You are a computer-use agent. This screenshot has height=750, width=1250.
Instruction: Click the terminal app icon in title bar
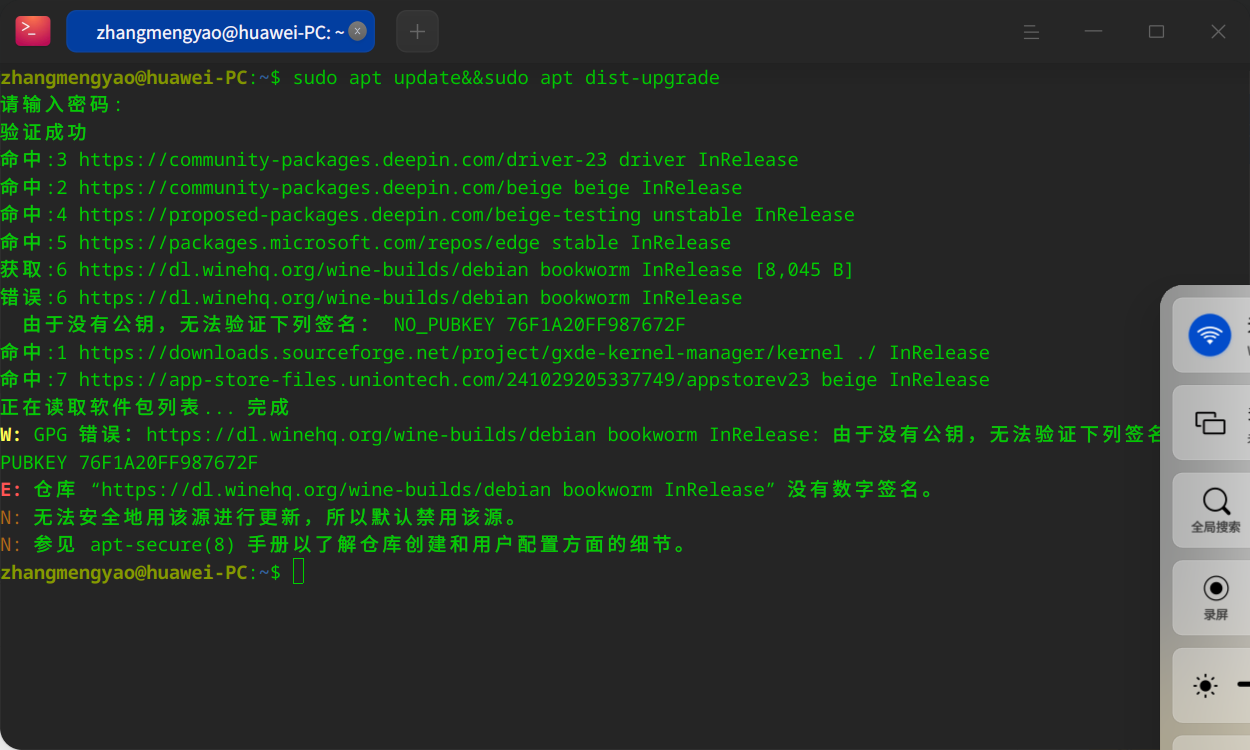[32, 31]
